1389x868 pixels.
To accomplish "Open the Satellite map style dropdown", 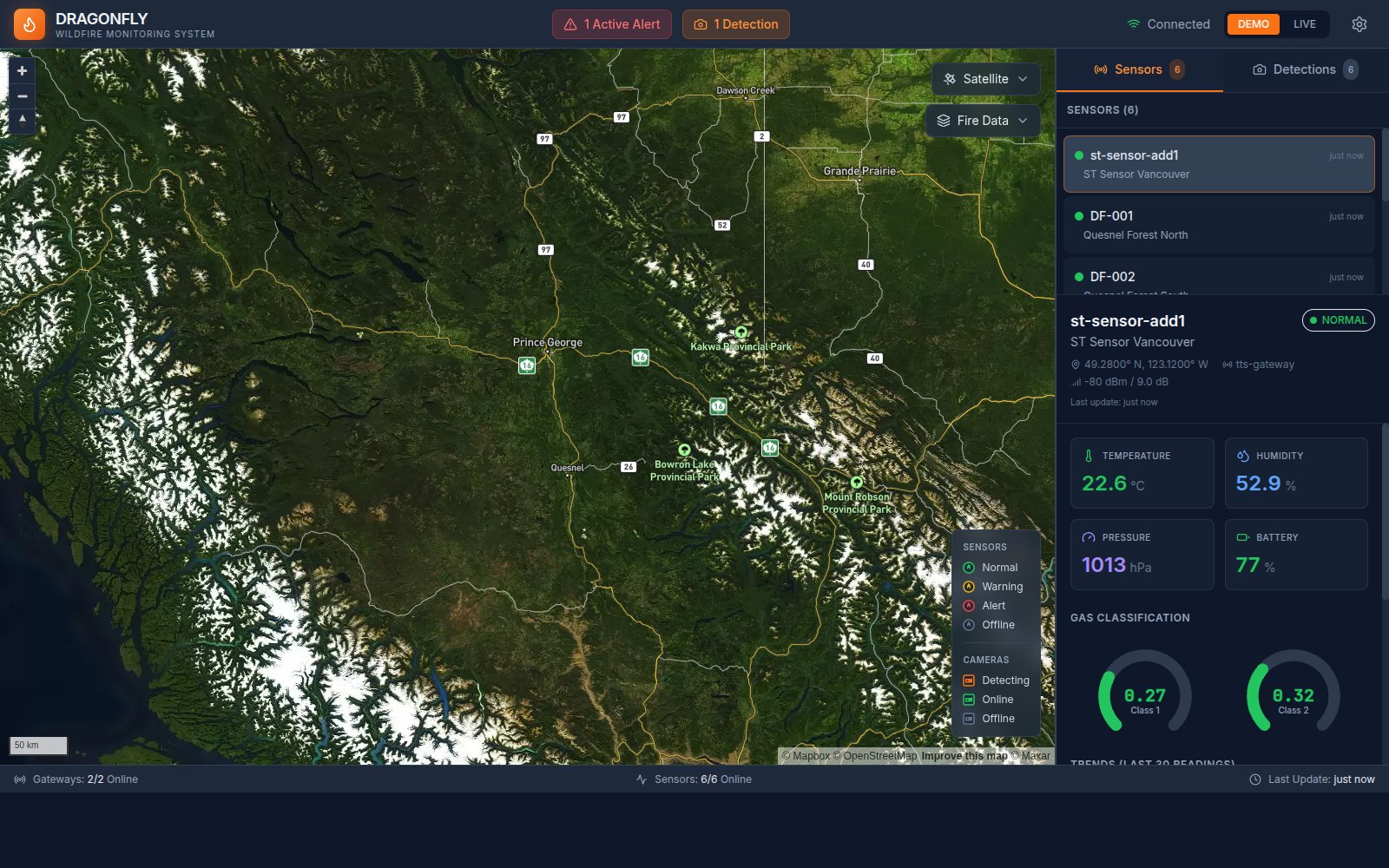I will coord(986,79).
